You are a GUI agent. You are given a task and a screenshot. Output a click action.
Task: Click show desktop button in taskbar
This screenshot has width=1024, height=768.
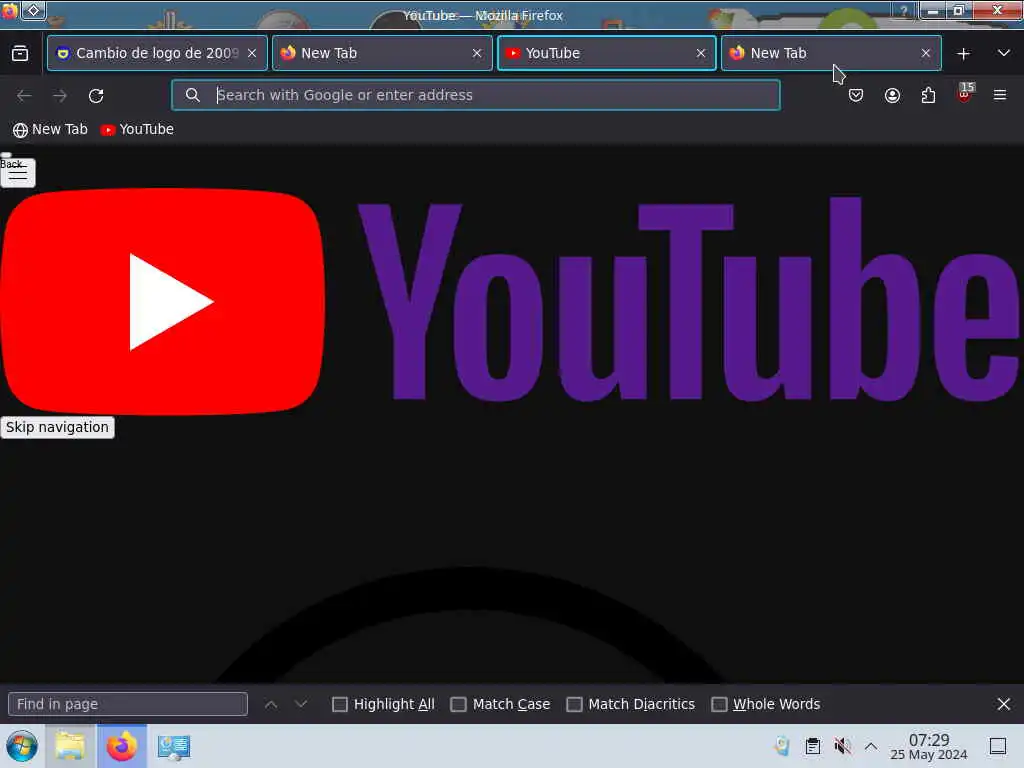pos(998,746)
